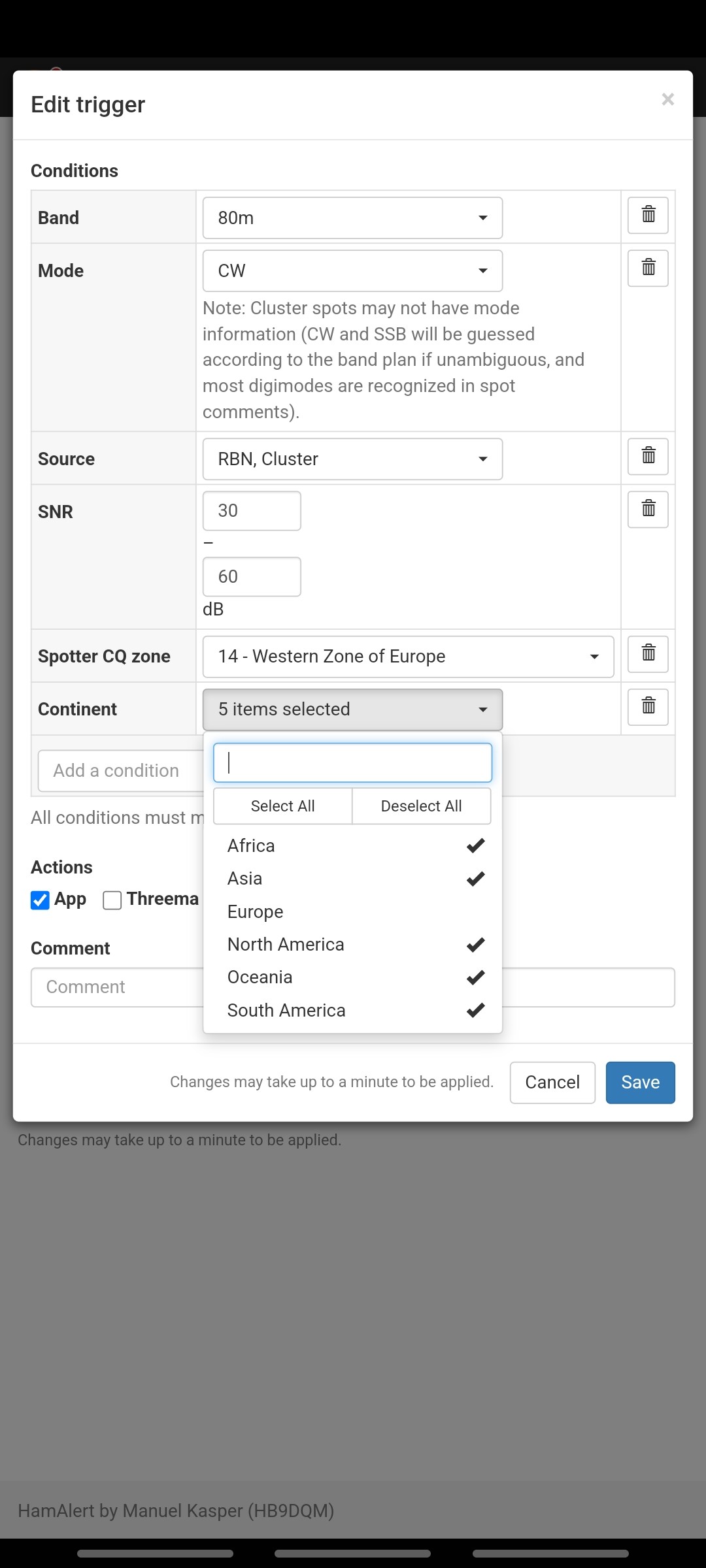
Task: Enable the Threema action checkbox
Action: pyautogui.click(x=112, y=900)
